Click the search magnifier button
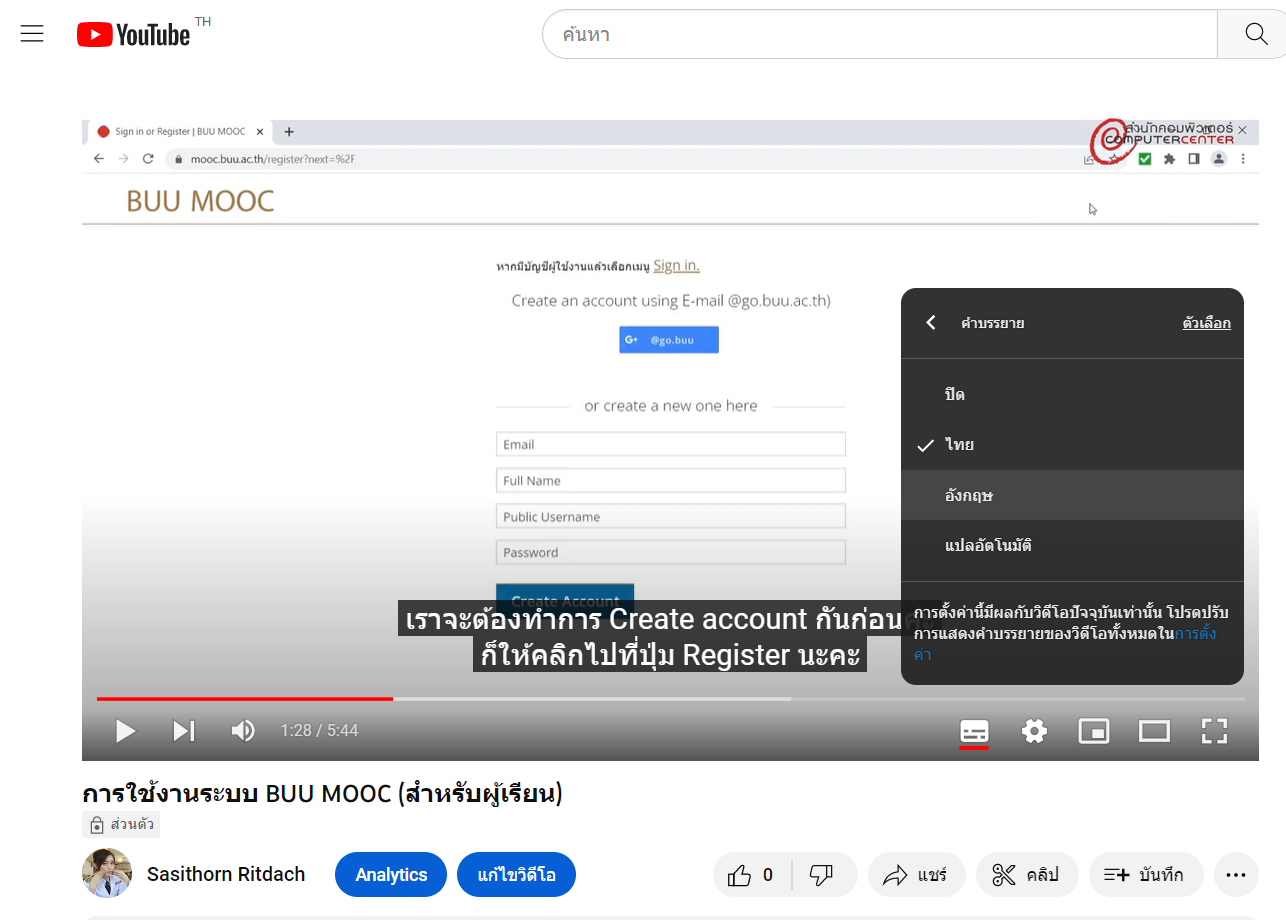The width and height of the screenshot is (1286, 920). [x=1256, y=34]
